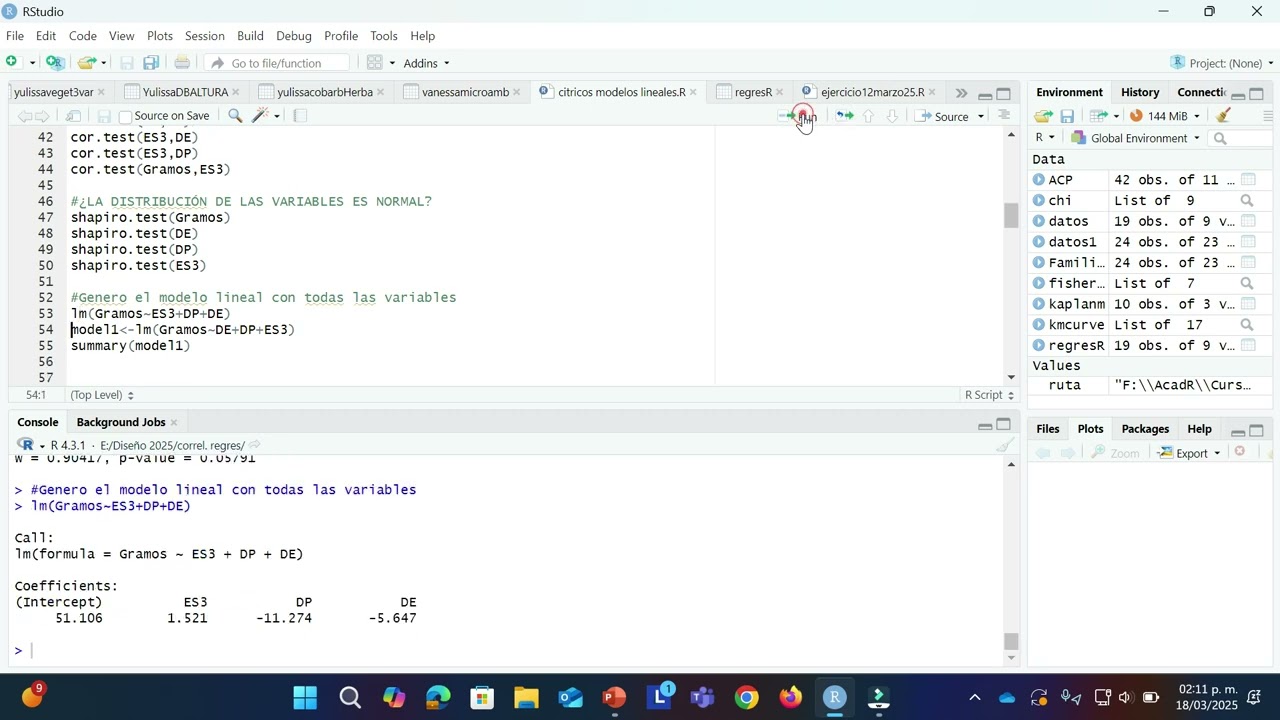Screen dimensions: 1280x720
Task: Expand the kaplanm object details
Action: tap(1039, 304)
